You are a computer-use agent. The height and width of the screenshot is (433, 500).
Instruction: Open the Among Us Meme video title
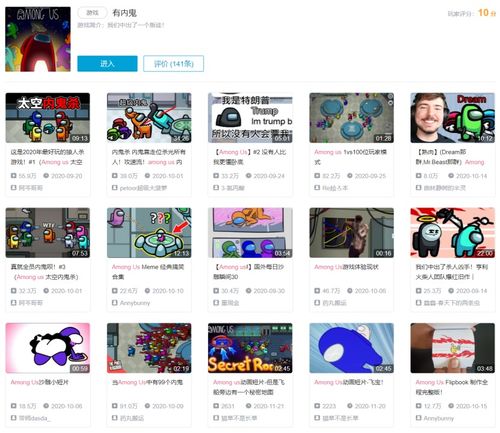tap(148, 272)
